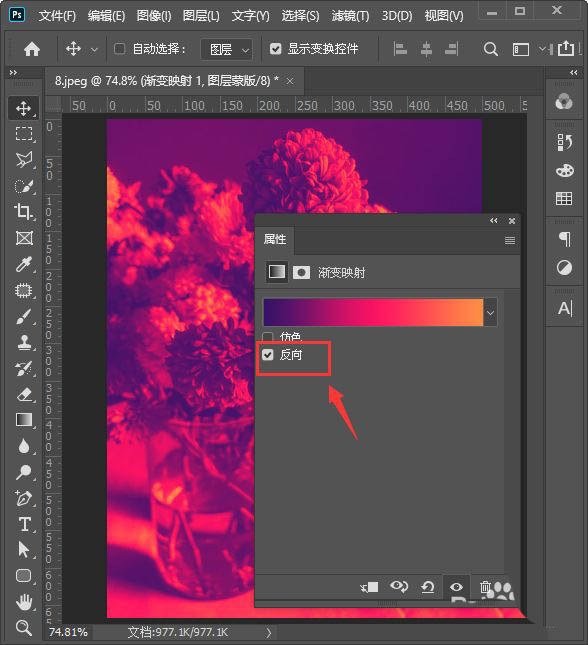Select the Eraser tool

tap(24, 394)
